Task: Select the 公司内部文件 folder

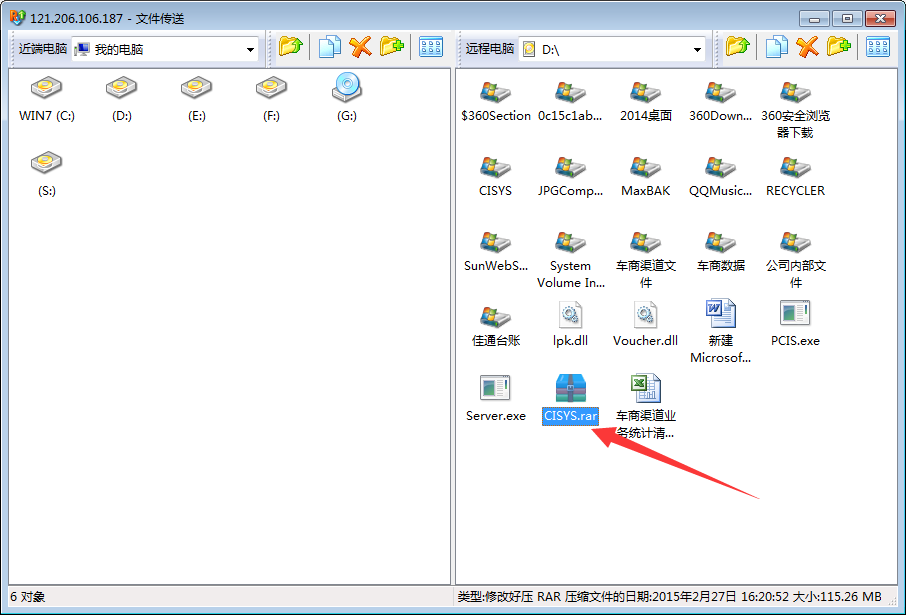Action: [x=796, y=260]
